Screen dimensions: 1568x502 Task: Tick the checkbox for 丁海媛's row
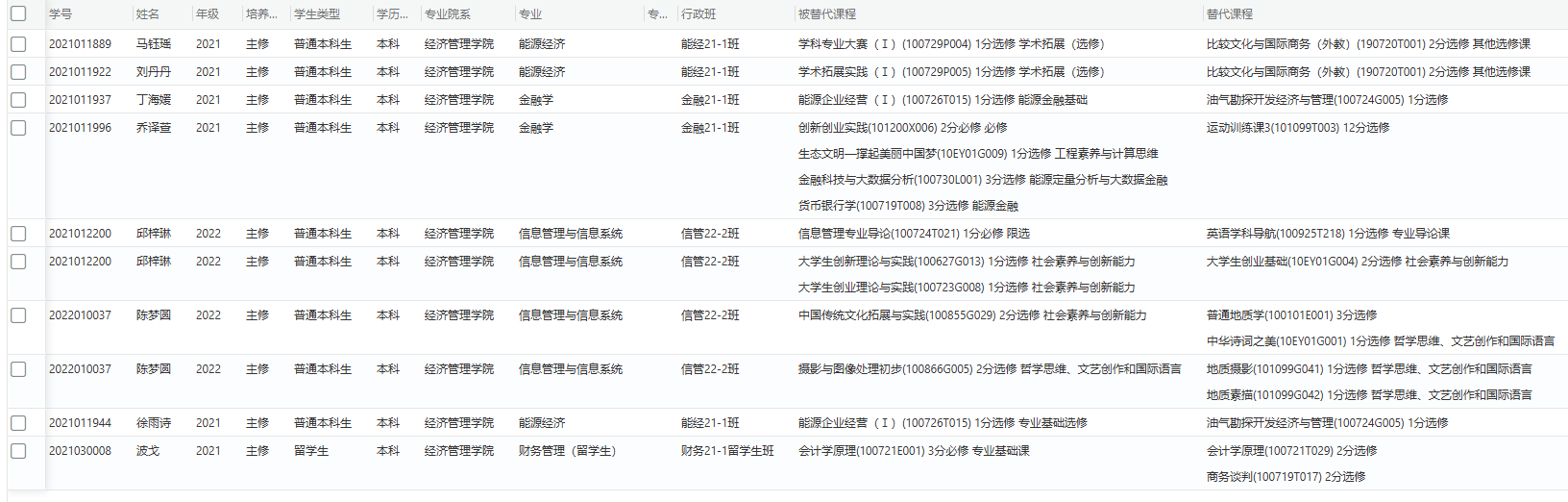pos(18,100)
